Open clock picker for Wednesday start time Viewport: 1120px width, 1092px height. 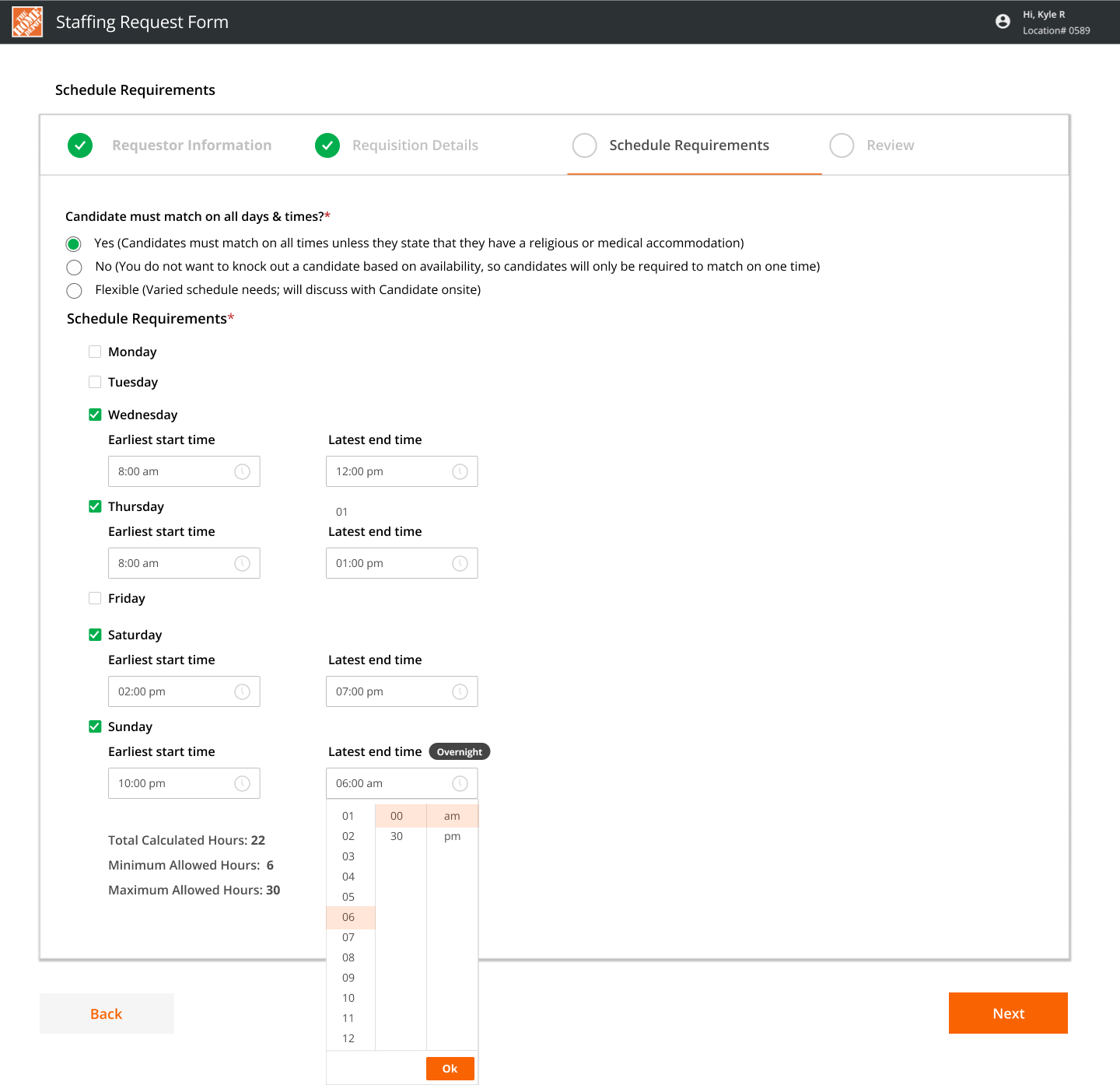[243, 471]
